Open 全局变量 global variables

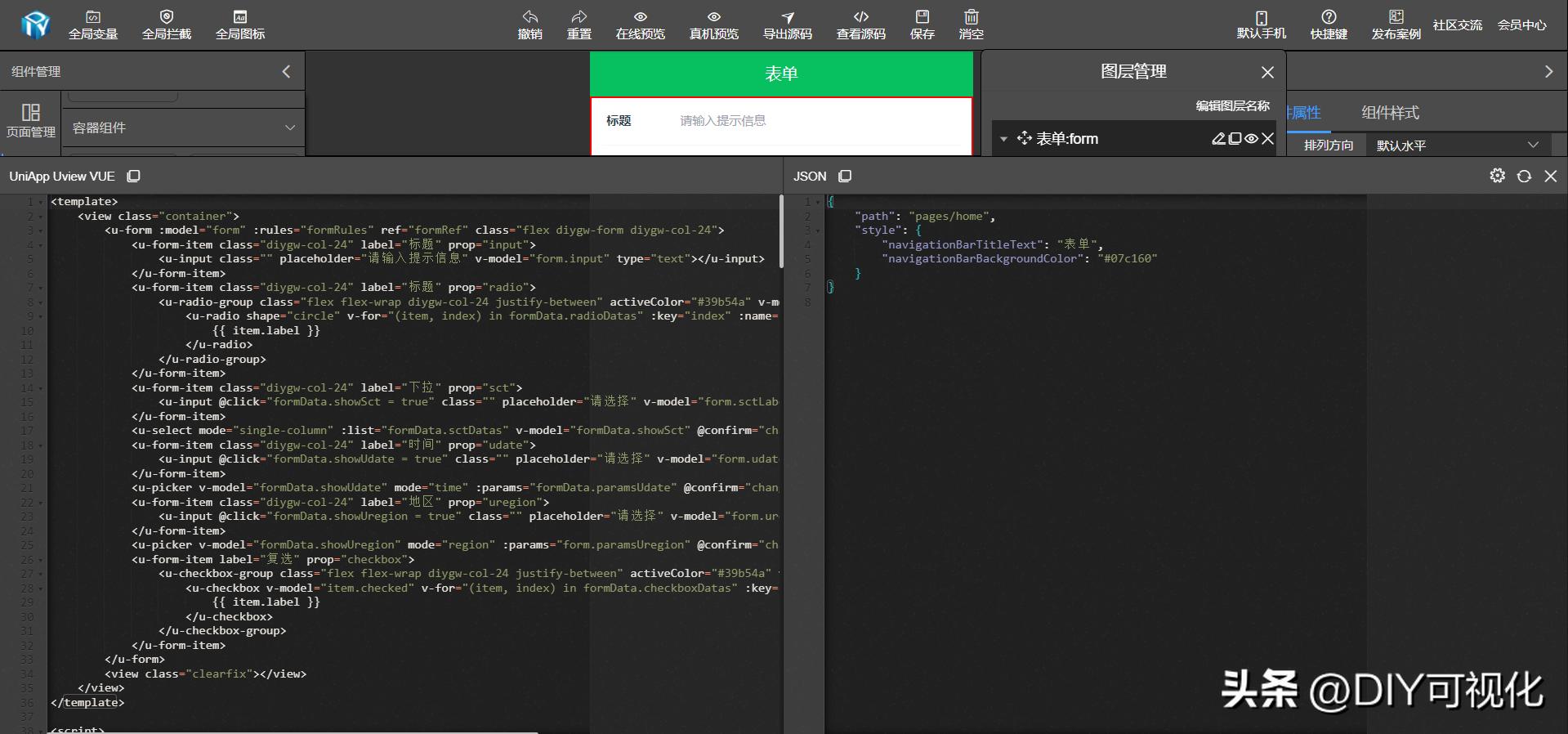tap(93, 25)
